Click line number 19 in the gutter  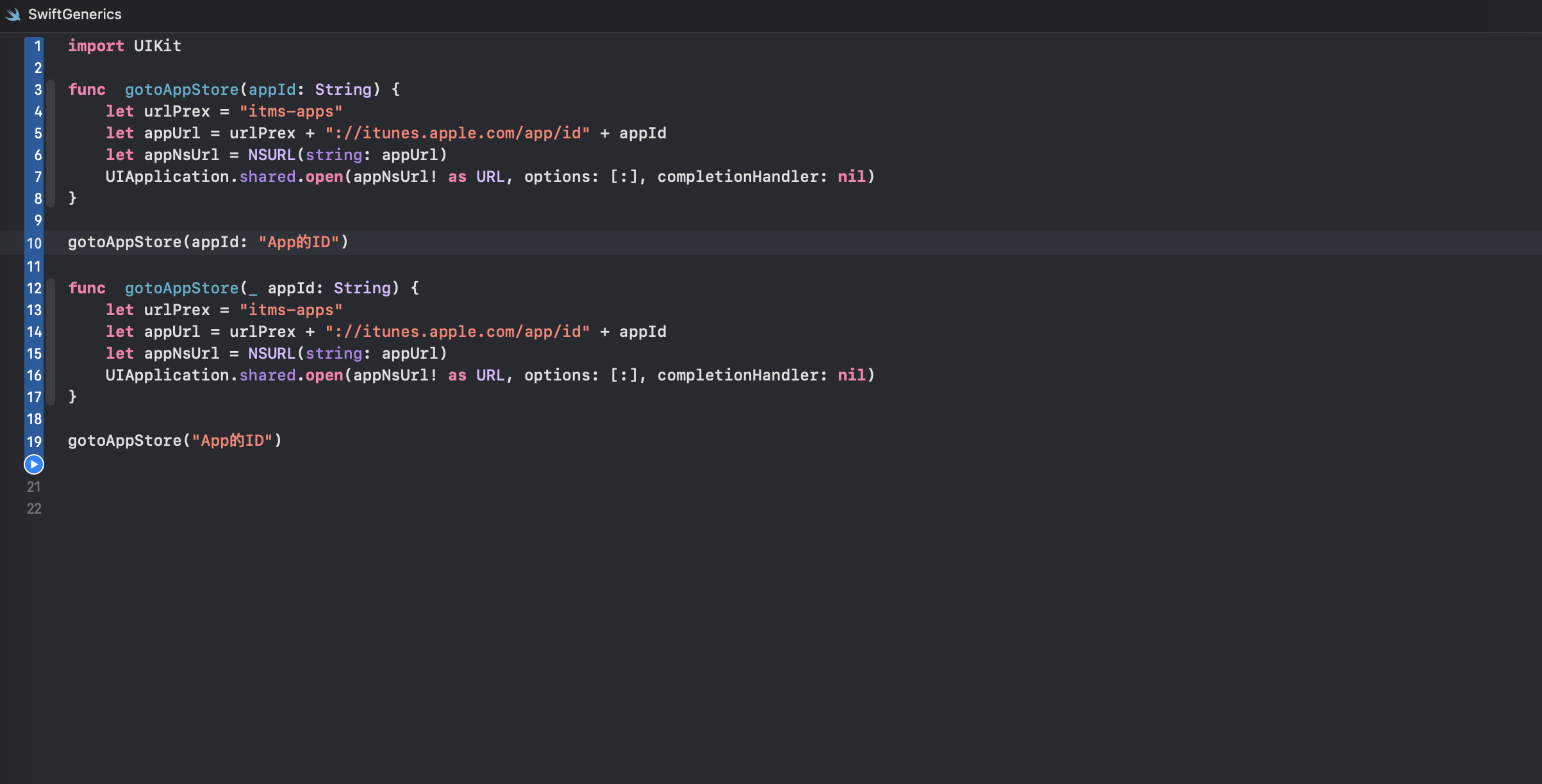[34, 442]
